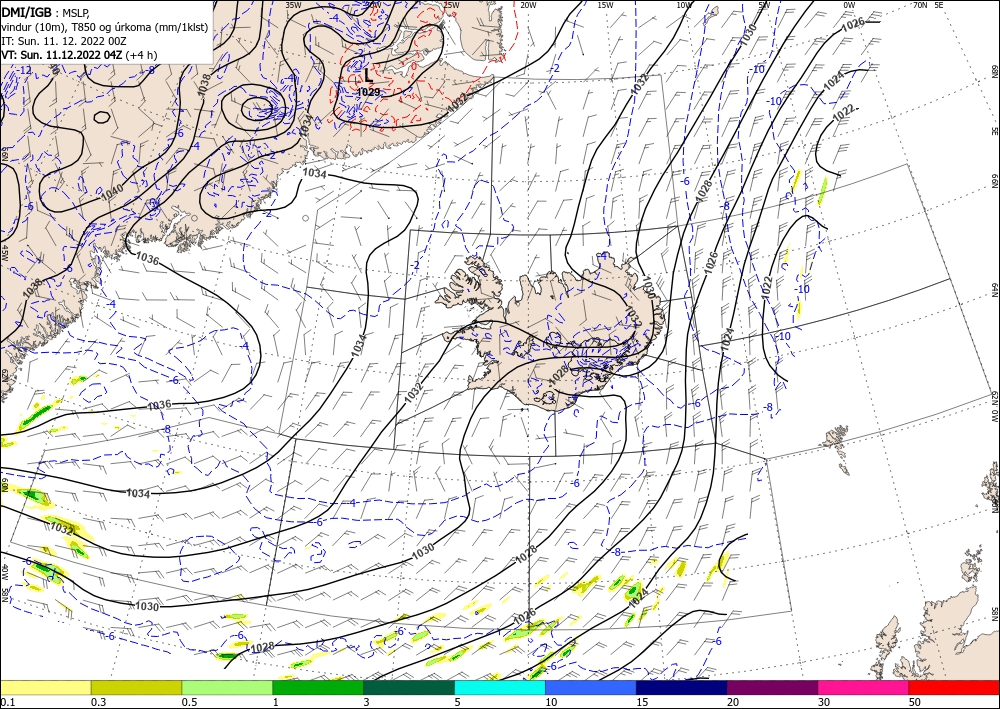Click the 'DMI/IGB' title text
The width and height of the screenshot is (1000, 709).
pyautogui.click(x=26, y=11)
